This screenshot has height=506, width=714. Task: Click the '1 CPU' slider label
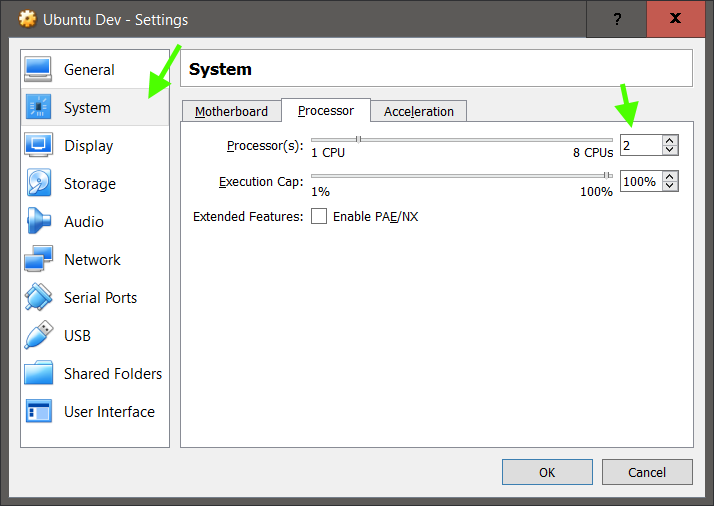pyautogui.click(x=328, y=153)
